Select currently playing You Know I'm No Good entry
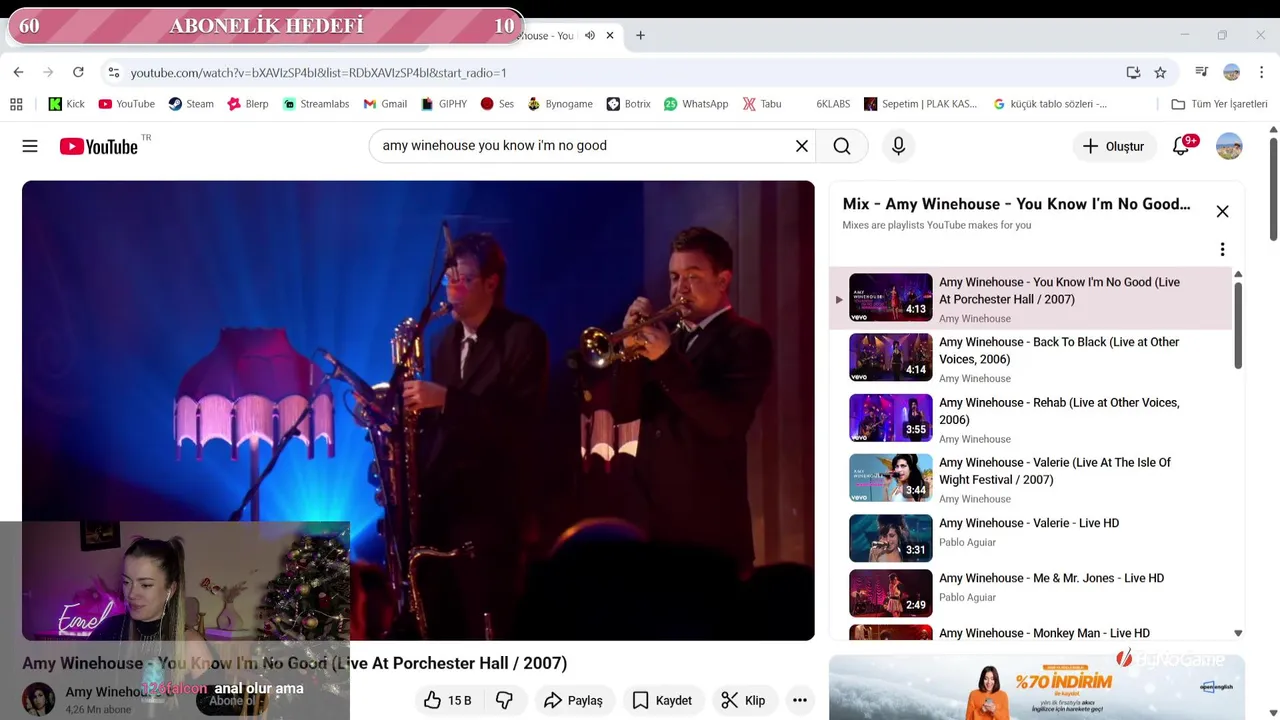The height and width of the screenshot is (720, 1280). coord(1030,298)
